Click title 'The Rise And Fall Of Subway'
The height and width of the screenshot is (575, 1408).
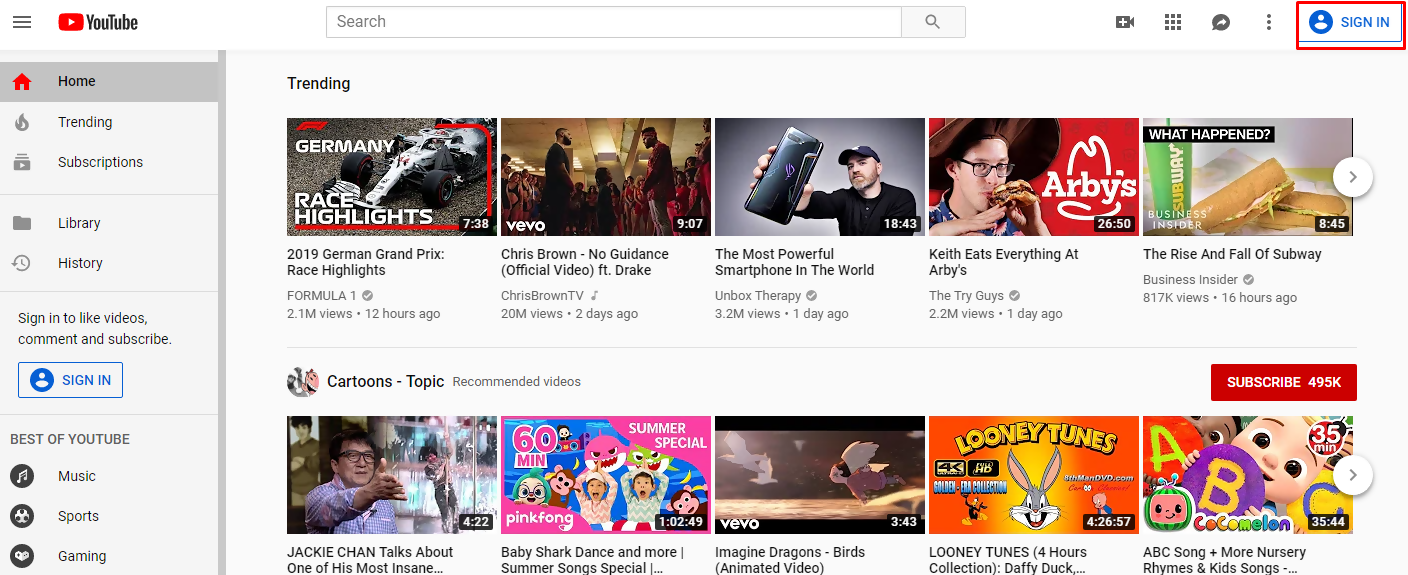tap(1232, 254)
